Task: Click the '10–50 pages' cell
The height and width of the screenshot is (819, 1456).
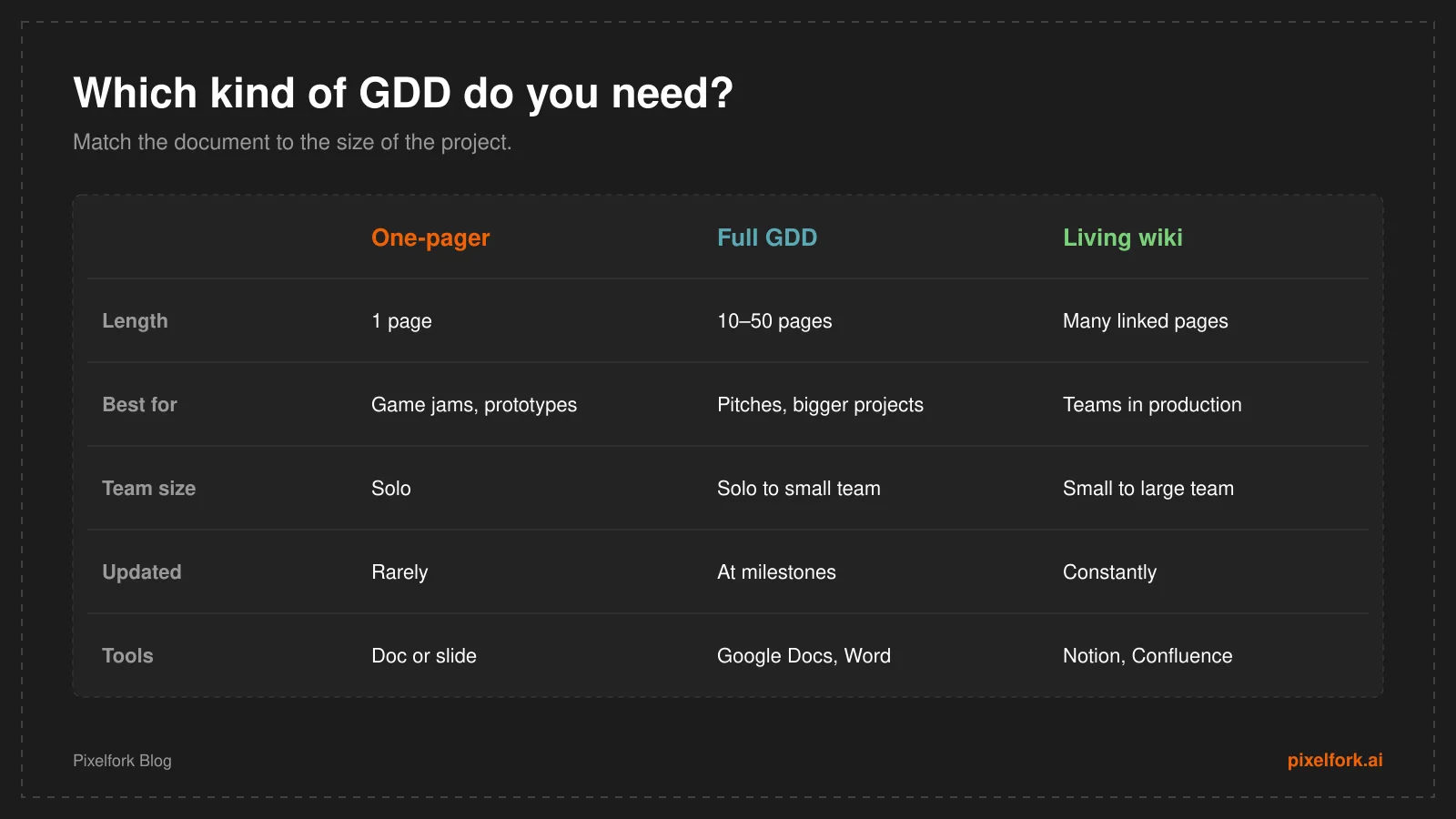Action: point(774,321)
